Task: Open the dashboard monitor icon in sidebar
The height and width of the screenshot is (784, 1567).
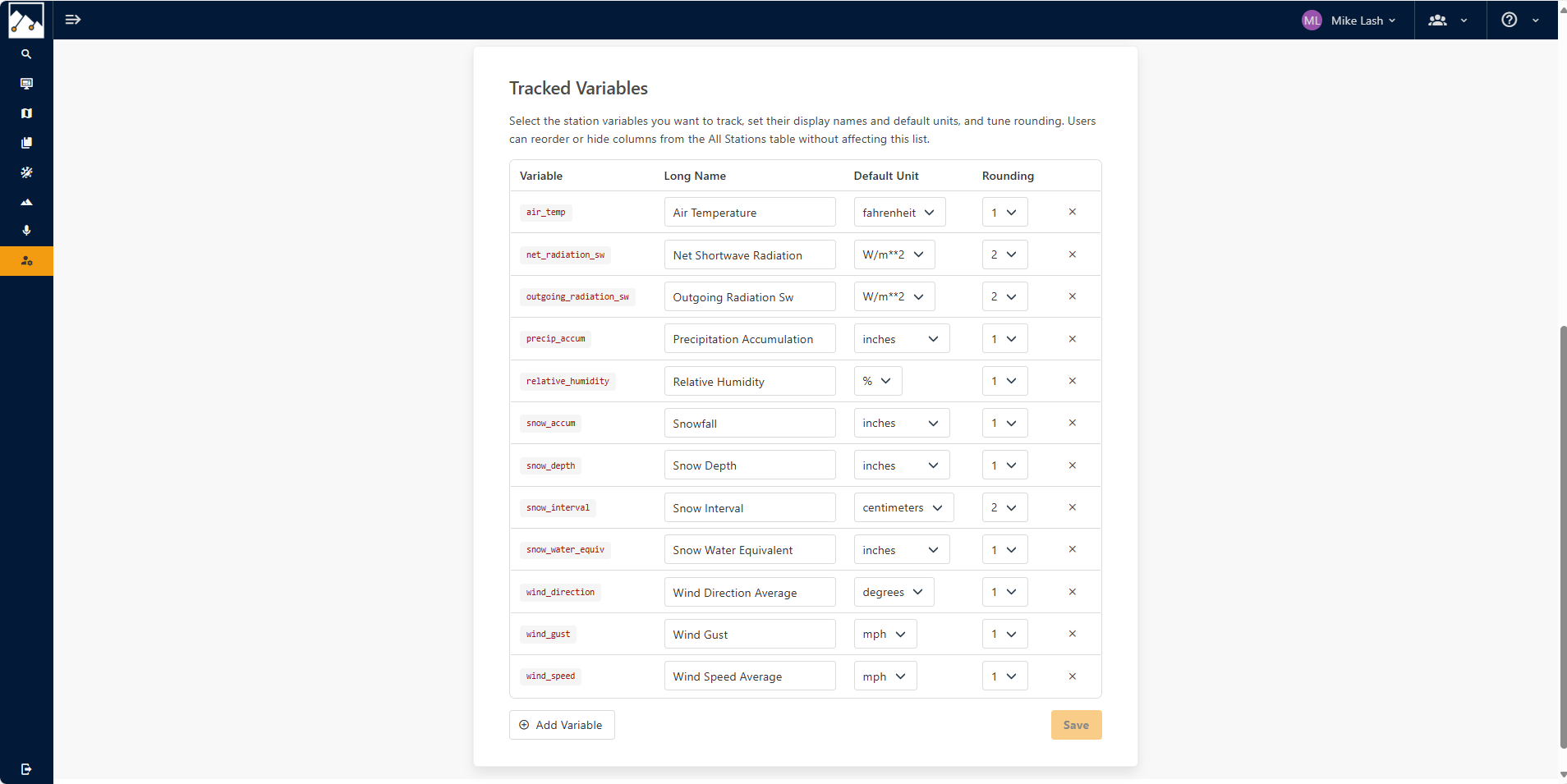Action: (x=26, y=84)
